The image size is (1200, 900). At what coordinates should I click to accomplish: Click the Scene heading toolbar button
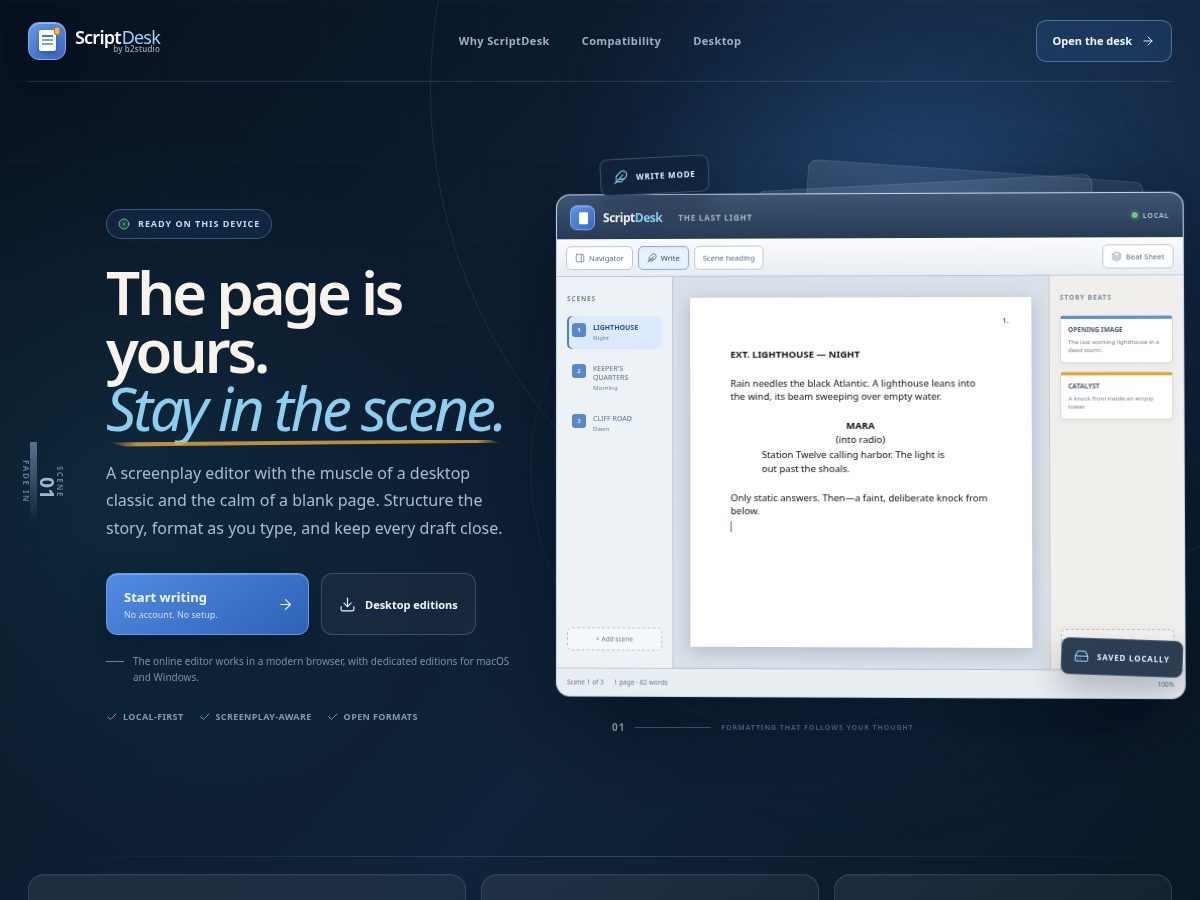(x=728, y=258)
